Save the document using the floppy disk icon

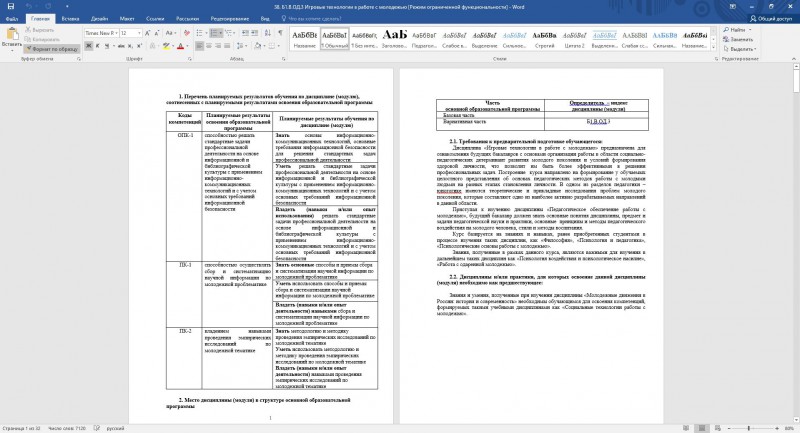[10, 7]
